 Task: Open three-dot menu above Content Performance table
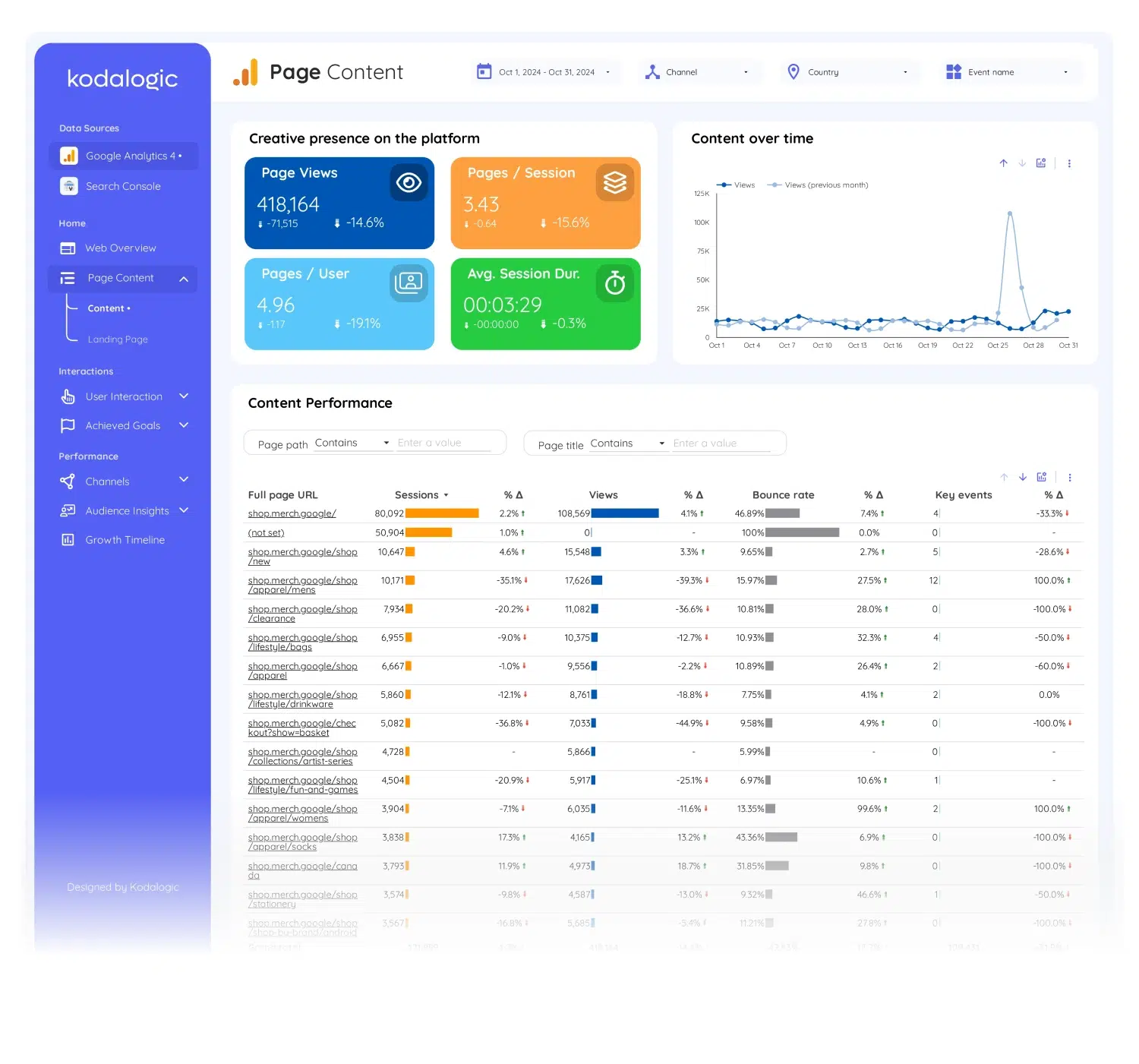click(1070, 478)
